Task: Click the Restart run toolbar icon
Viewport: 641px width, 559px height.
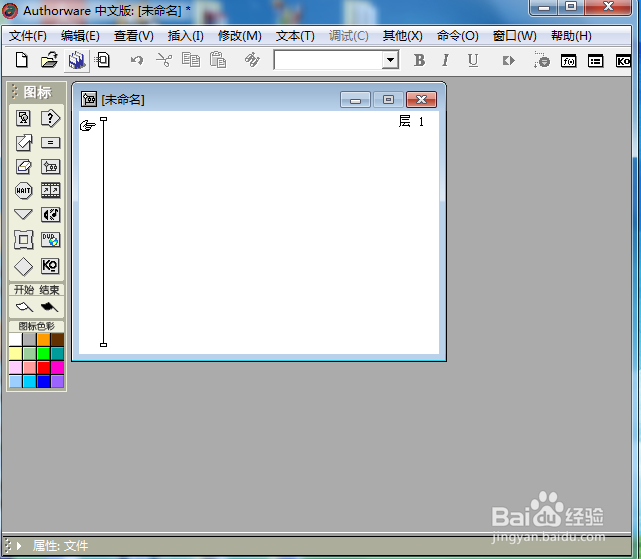Action: pos(508,61)
